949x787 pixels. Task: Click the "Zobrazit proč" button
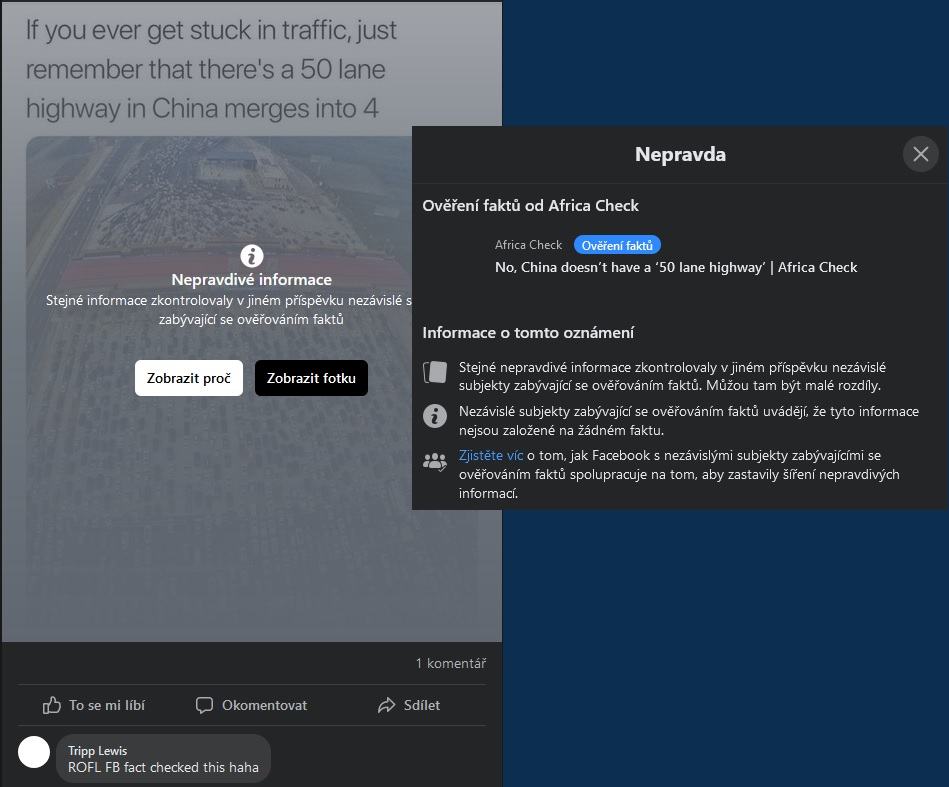pos(189,378)
